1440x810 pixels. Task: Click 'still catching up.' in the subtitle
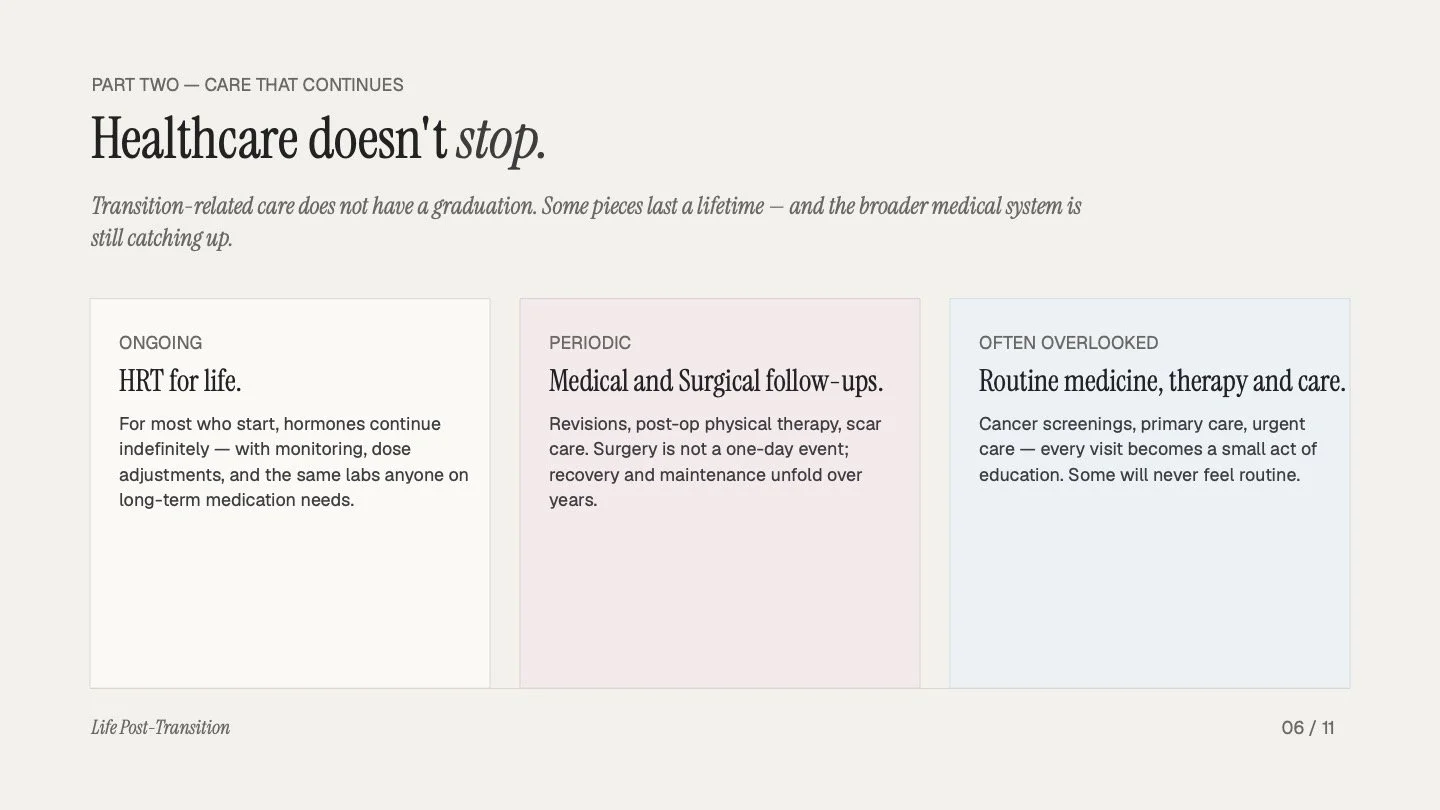click(x=161, y=239)
